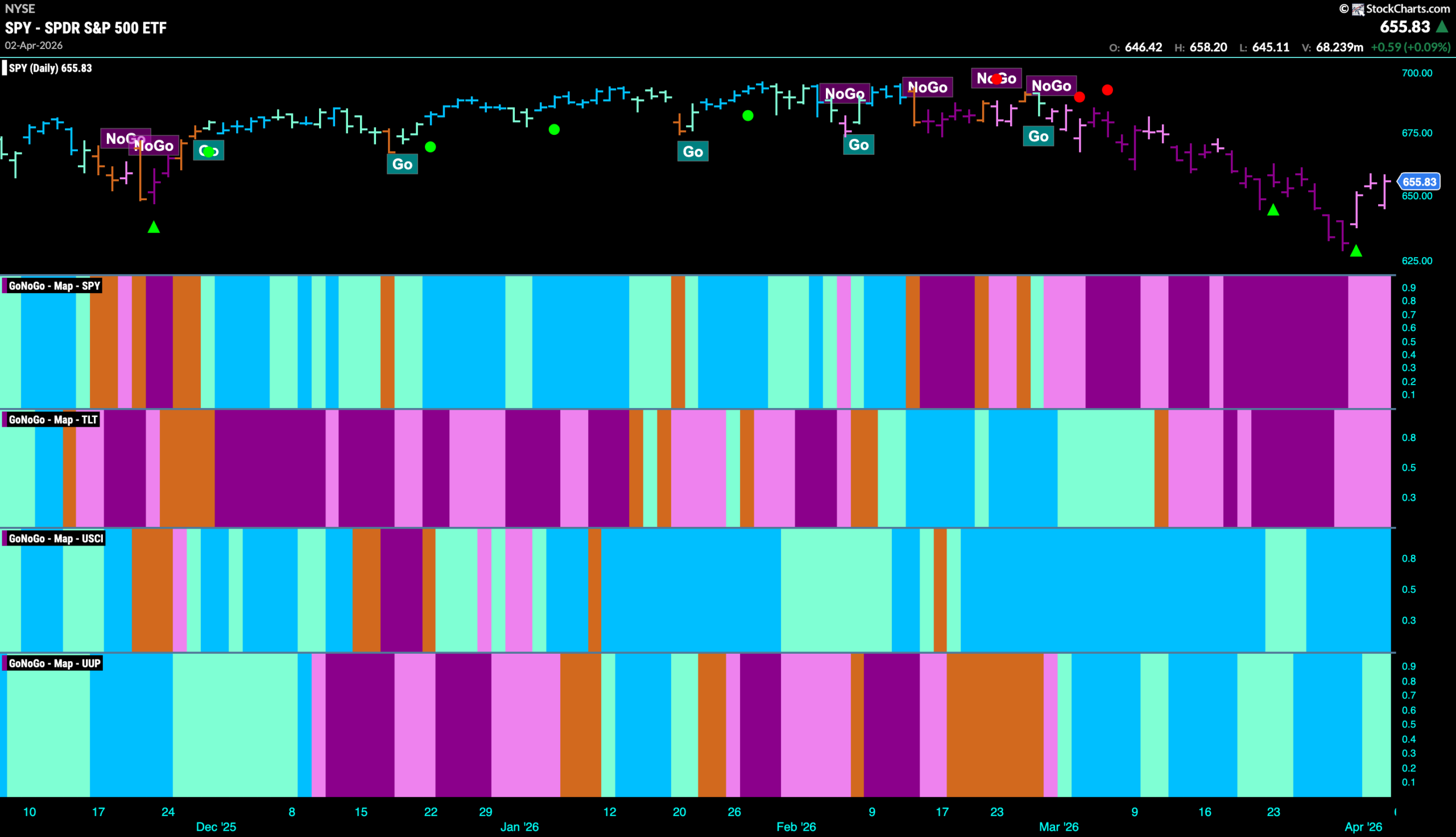Click the open value 646.42
Screen dimensions: 1456x837
(1143, 47)
